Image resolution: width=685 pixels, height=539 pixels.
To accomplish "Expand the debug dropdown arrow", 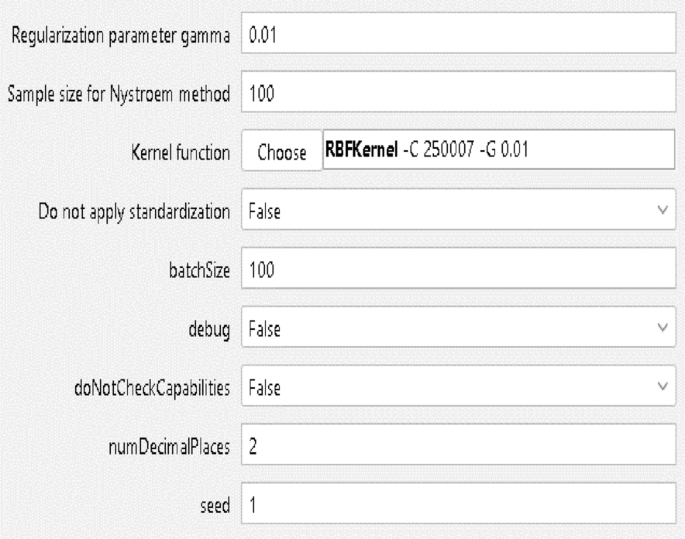I will pos(661,328).
